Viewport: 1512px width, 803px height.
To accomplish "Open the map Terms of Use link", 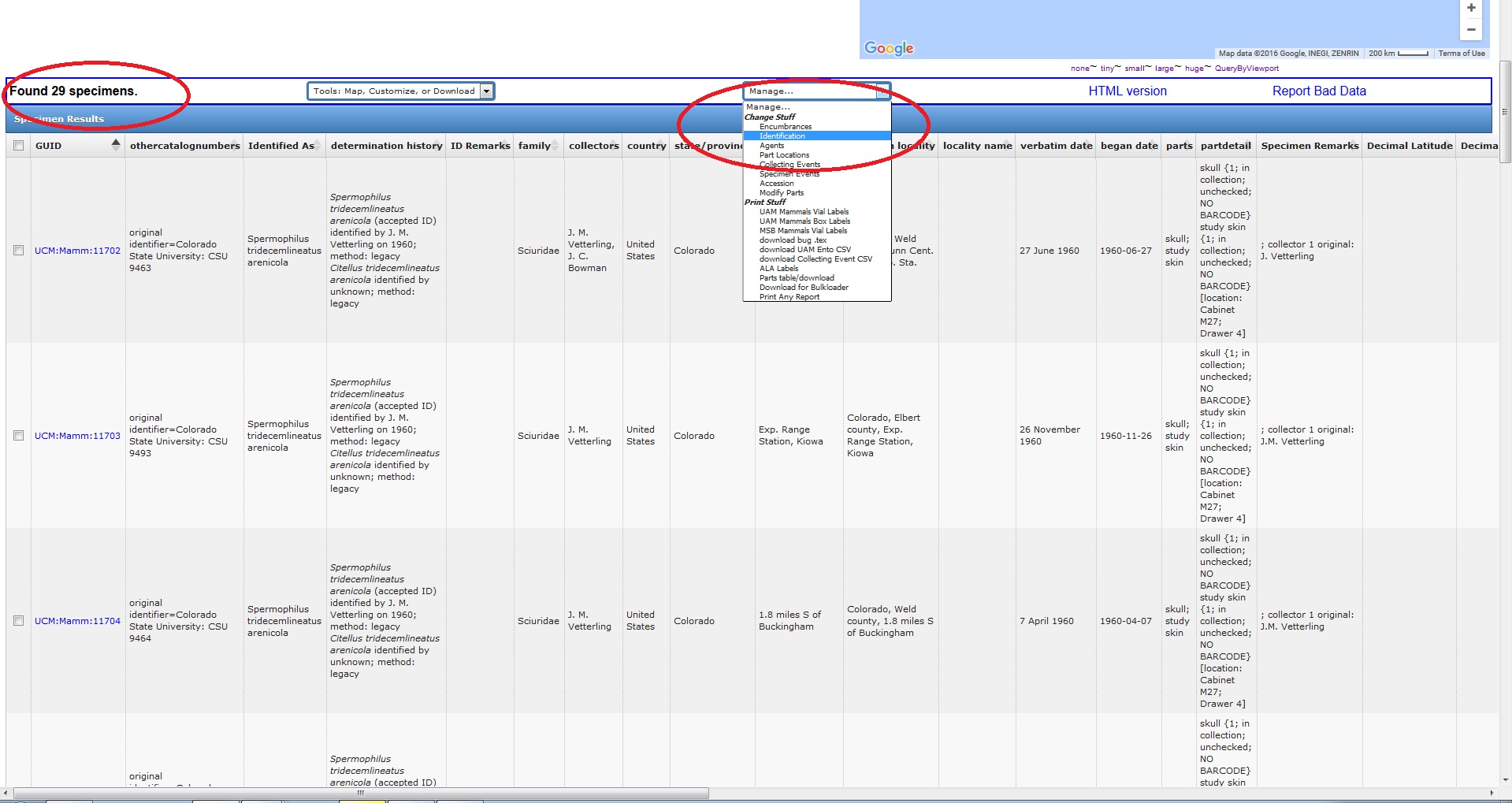I will click(1462, 54).
